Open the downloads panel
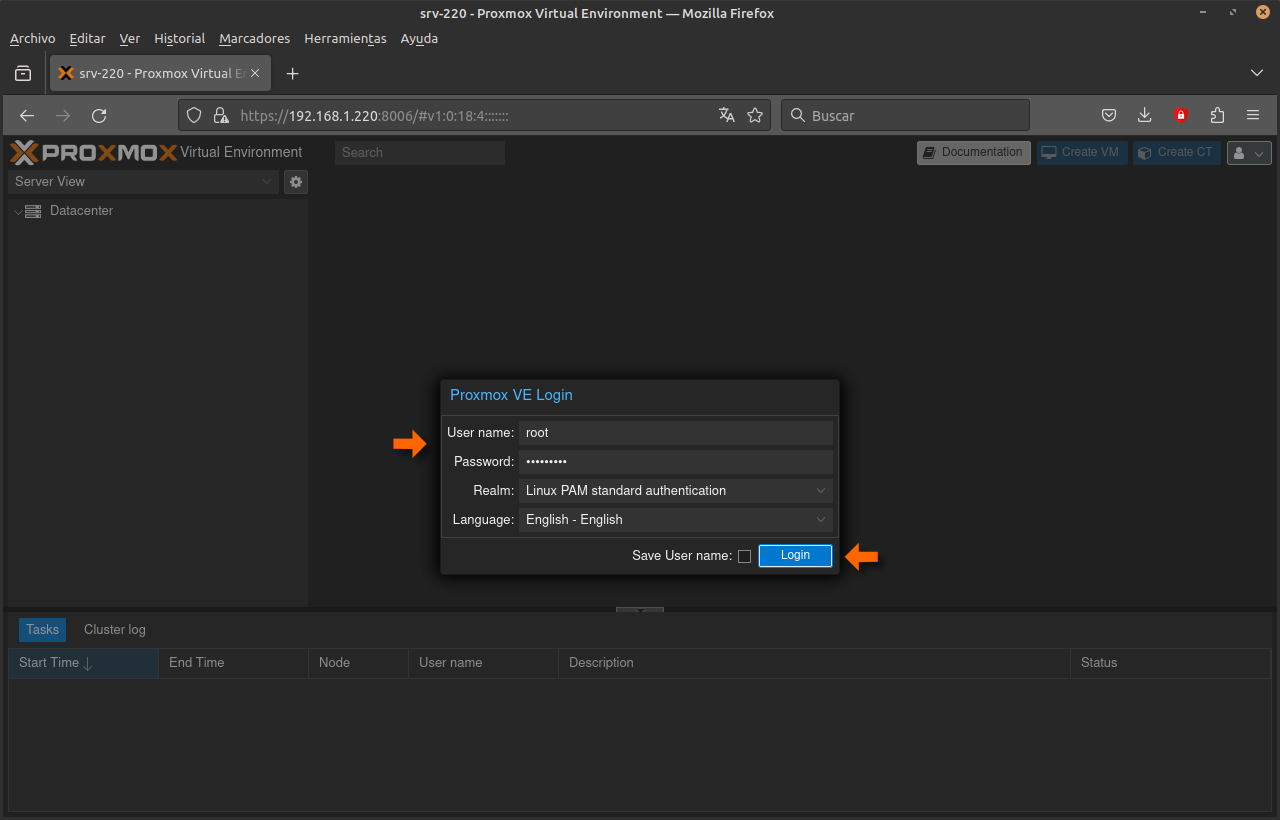The width and height of the screenshot is (1280, 820). coord(1145,115)
